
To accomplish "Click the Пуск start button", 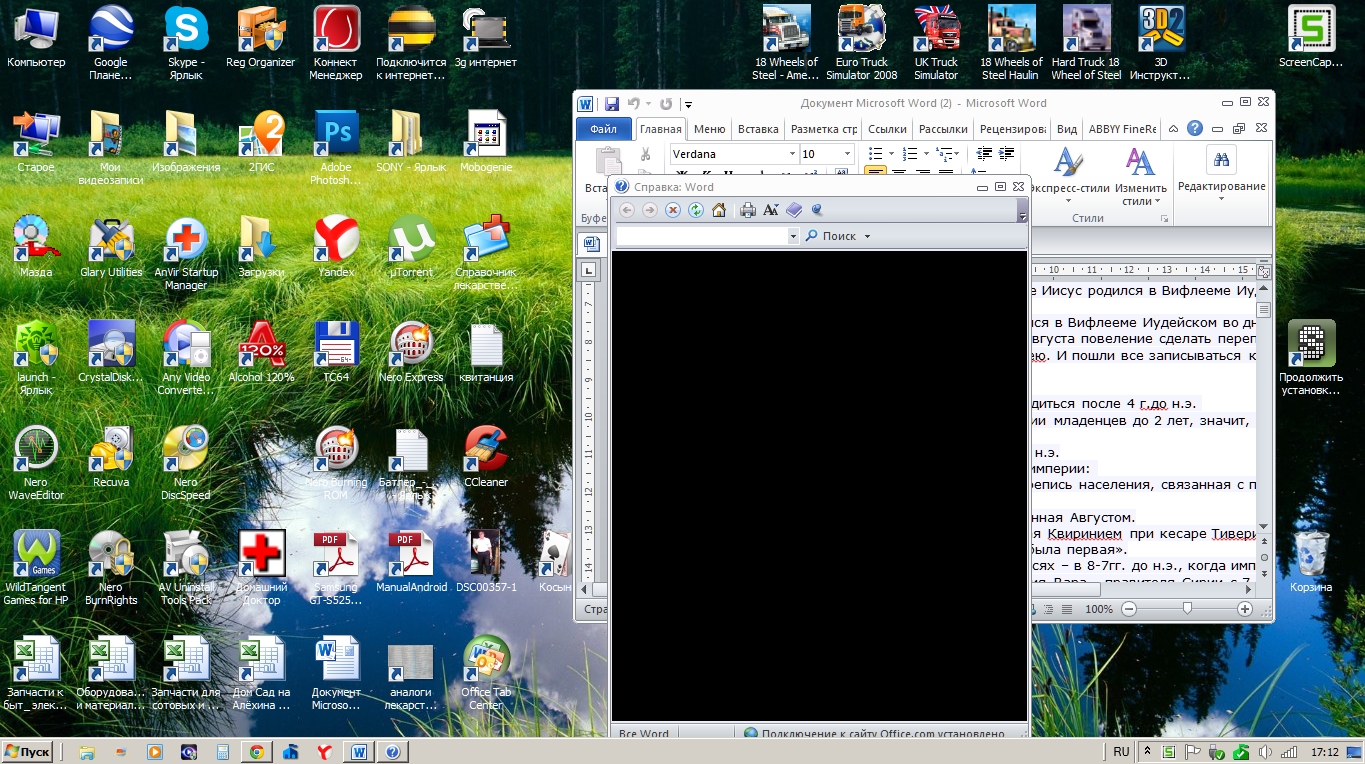I will tap(28, 752).
